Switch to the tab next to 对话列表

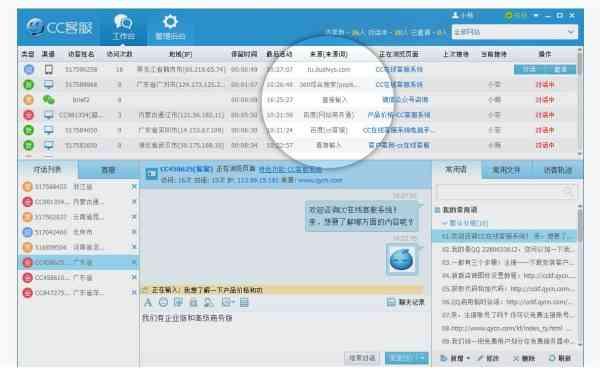point(108,170)
